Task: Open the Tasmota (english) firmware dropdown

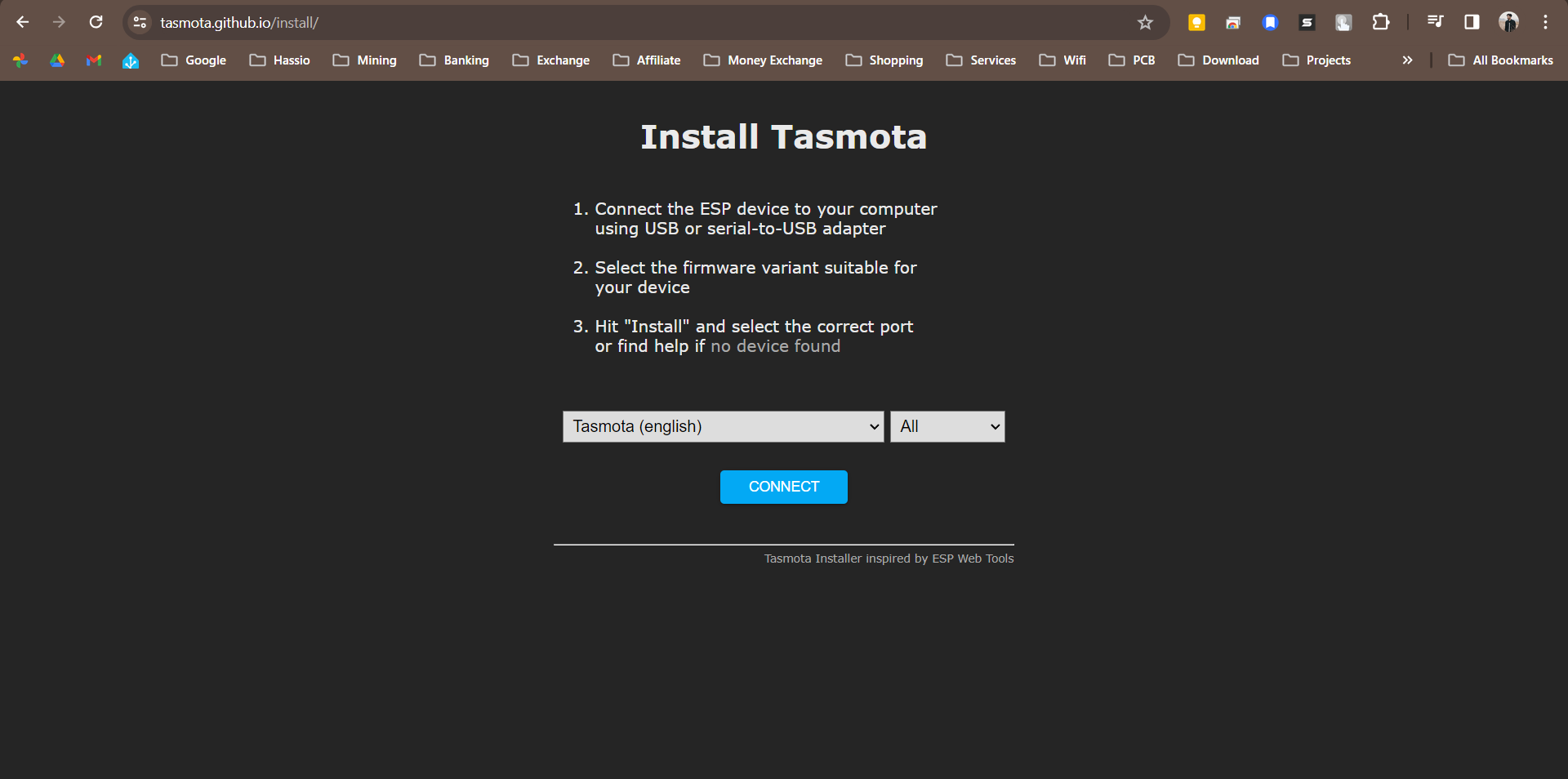Action: [722, 426]
